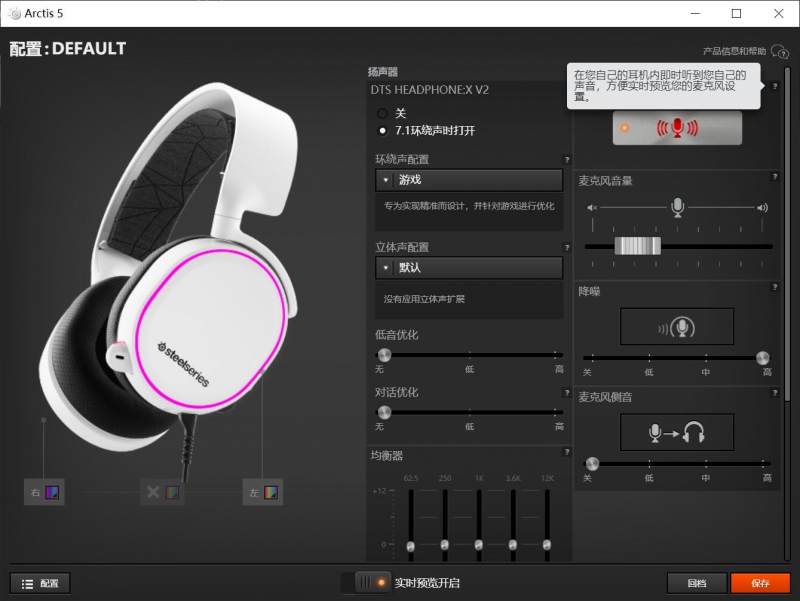Click the 低音优化 slider handle

pos(384,355)
